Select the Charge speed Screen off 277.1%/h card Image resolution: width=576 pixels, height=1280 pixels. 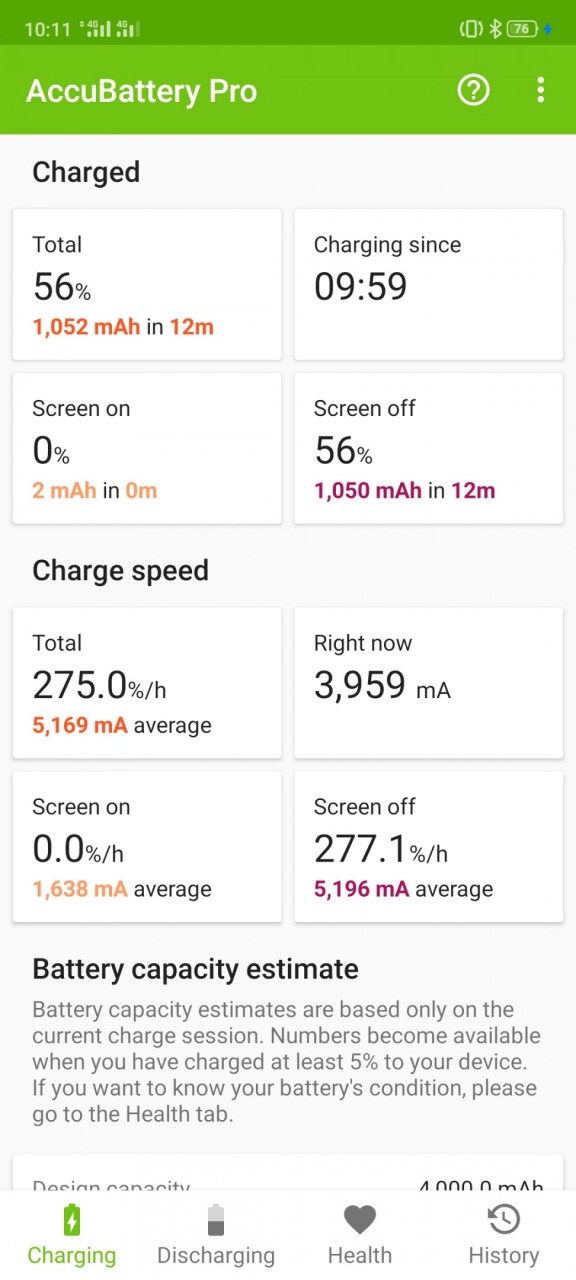[429, 847]
